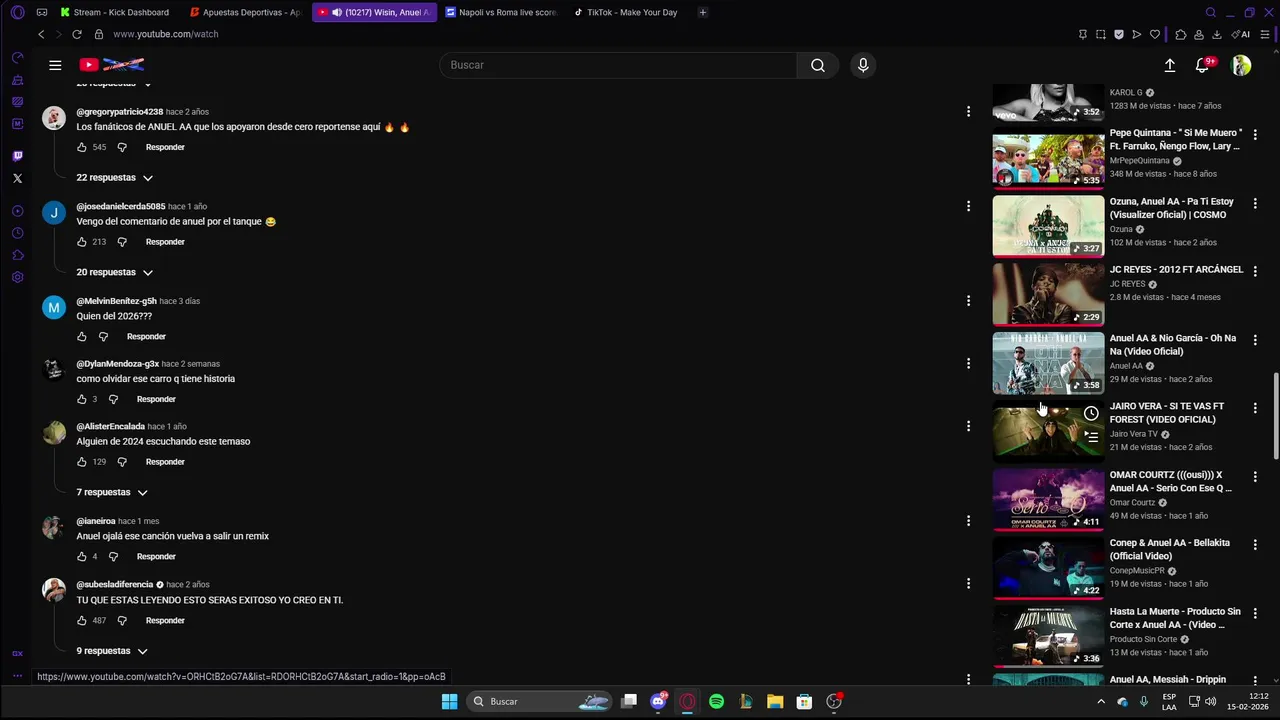Open bookmark heart icon in address bar
1280x720 pixels.
click(1155, 34)
